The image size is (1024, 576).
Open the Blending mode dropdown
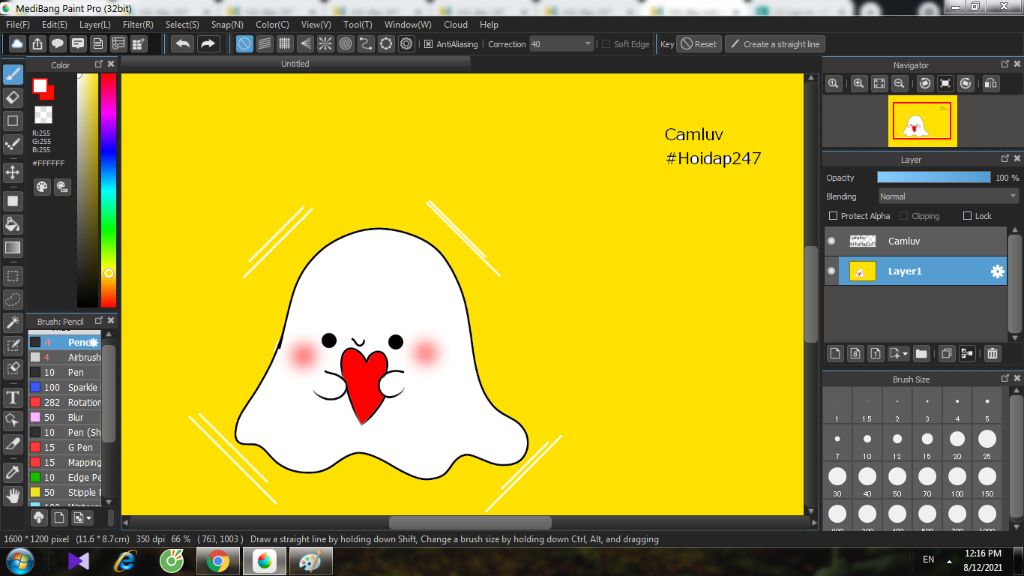click(x=948, y=197)
